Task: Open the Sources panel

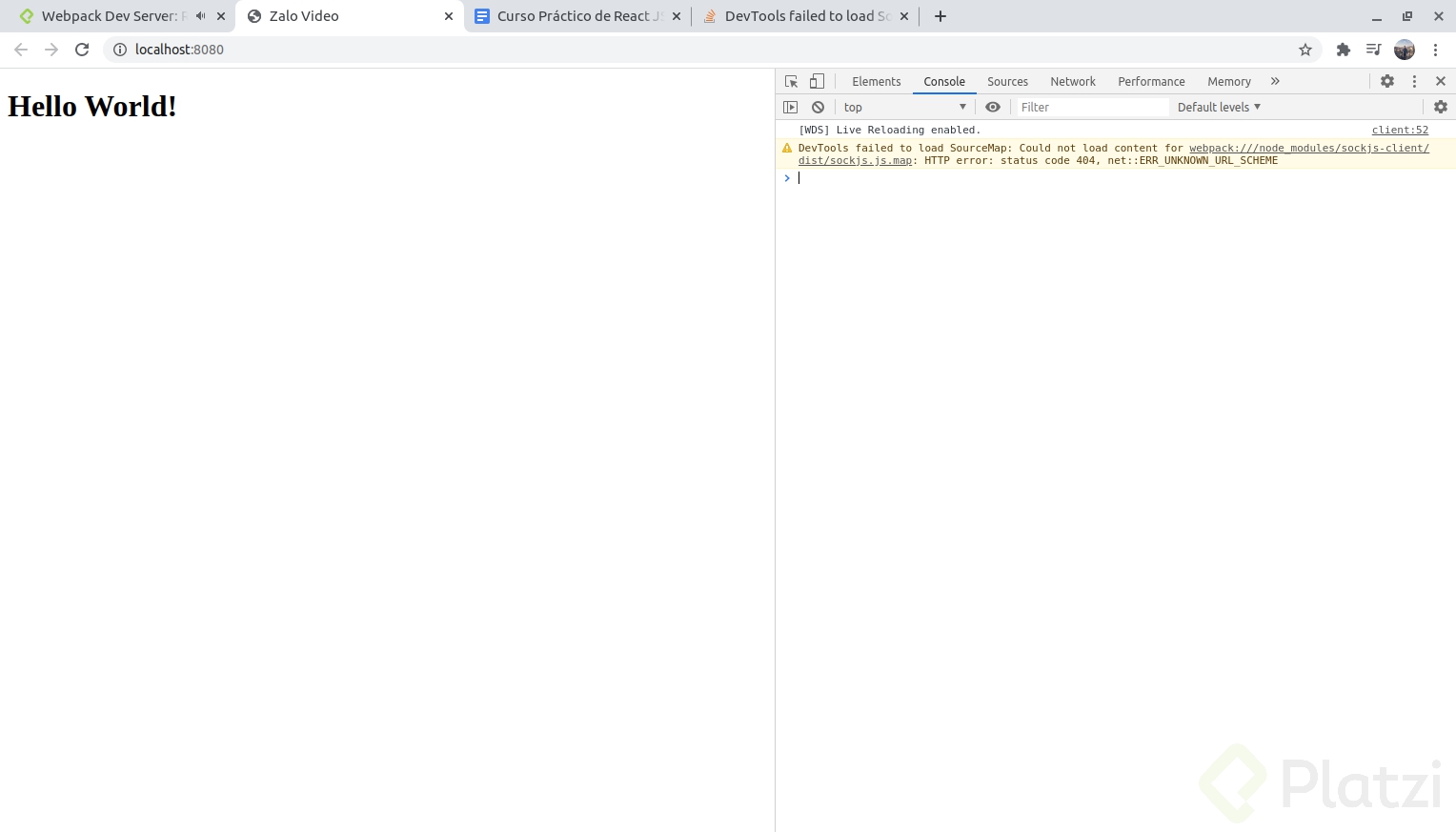Action: pyautogui.click(x=1007, y=81)
